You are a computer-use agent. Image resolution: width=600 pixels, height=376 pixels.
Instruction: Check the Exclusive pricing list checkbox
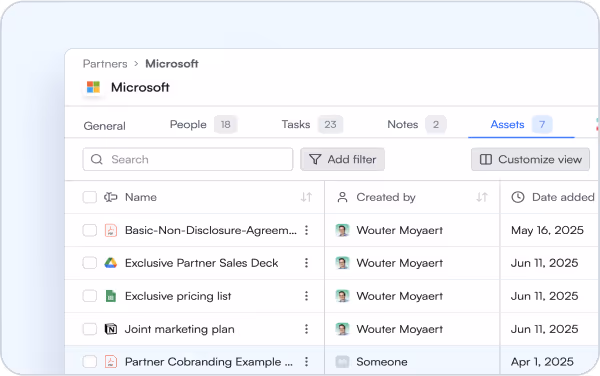(90, 296)
